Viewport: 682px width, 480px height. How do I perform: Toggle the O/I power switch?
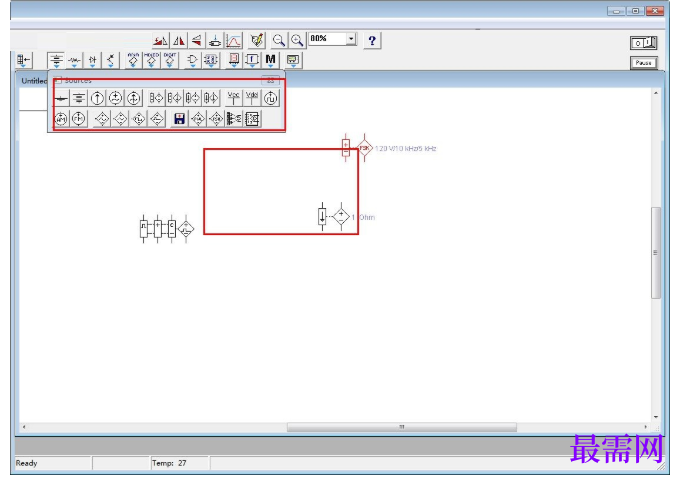click(643, 43)
